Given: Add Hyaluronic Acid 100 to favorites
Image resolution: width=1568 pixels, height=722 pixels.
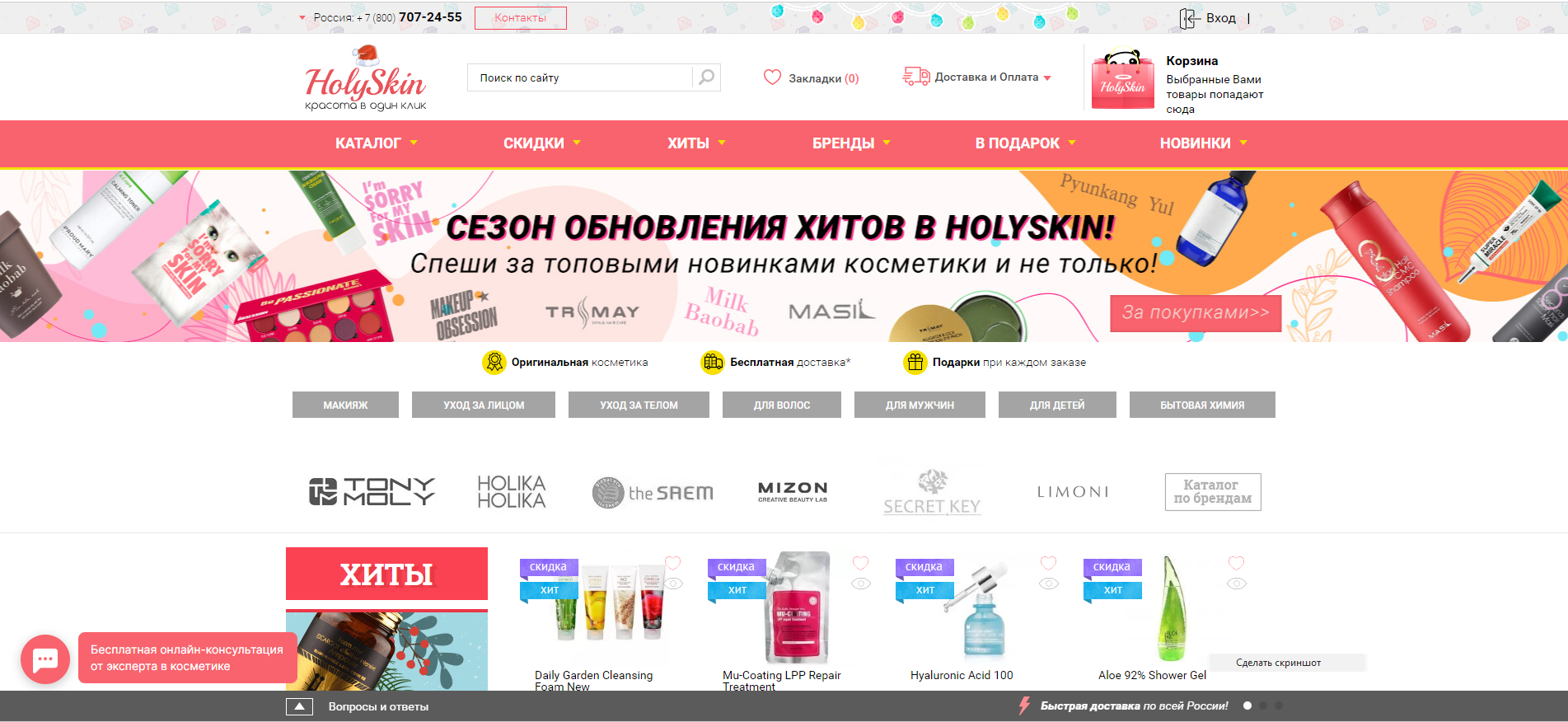Looking at the screenshot, I should coord(1049,563).
